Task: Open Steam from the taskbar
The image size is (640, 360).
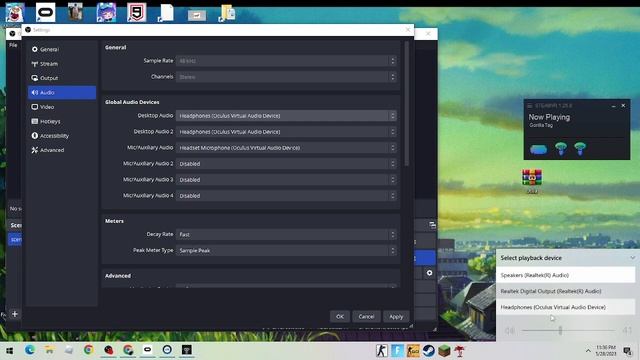Action: [429, 351]
